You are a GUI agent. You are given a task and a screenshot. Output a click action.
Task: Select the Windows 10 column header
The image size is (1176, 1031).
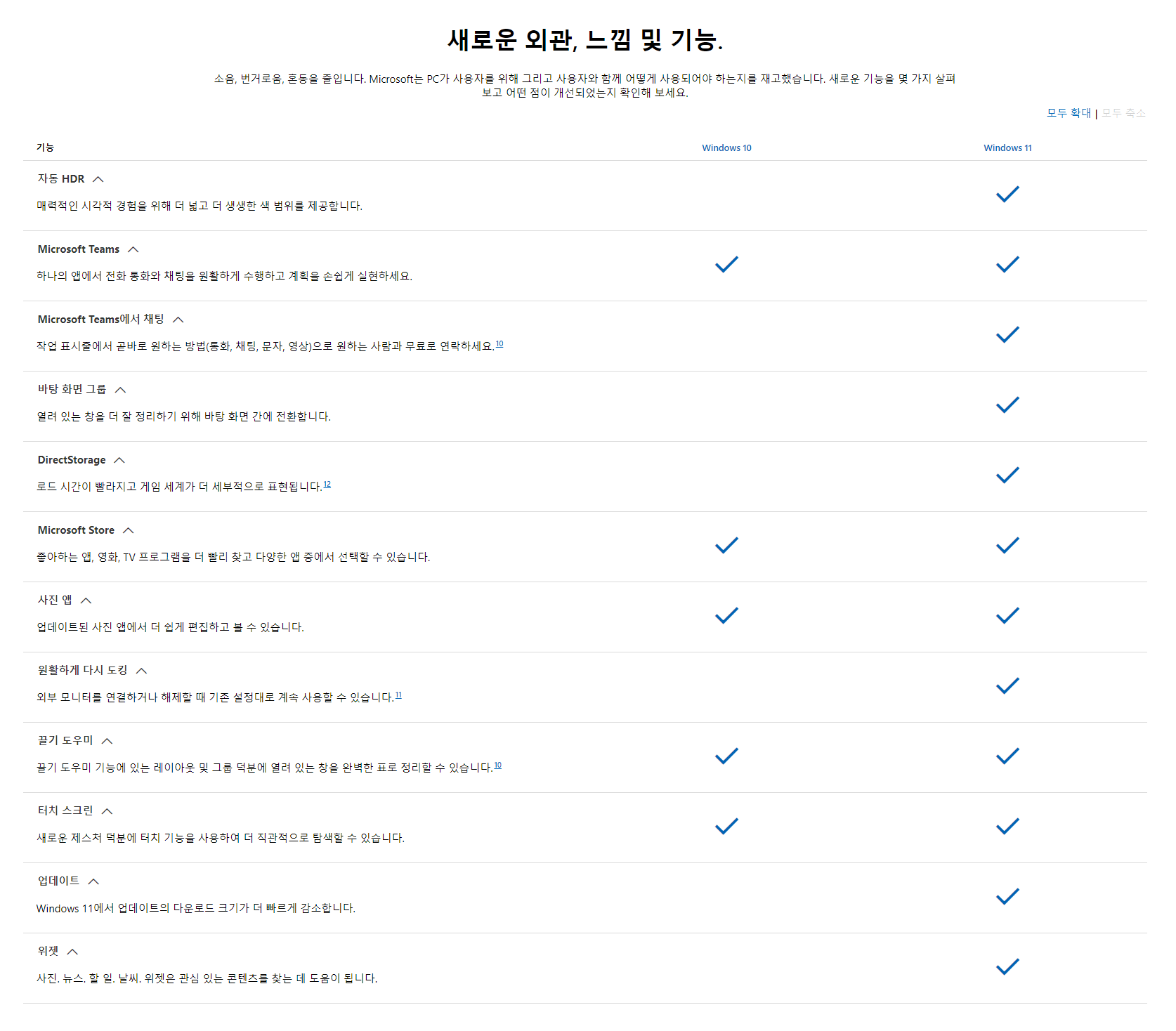[726, 147]
